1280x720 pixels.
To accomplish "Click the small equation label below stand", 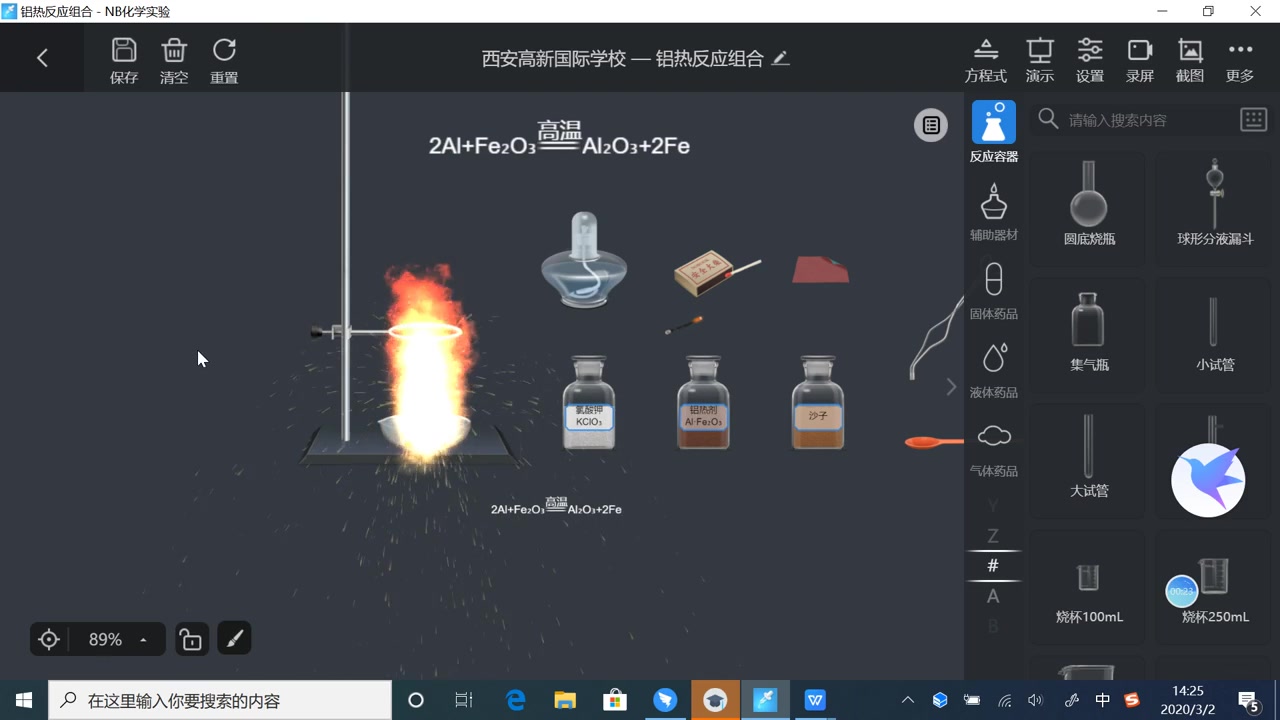I will 556,506.
